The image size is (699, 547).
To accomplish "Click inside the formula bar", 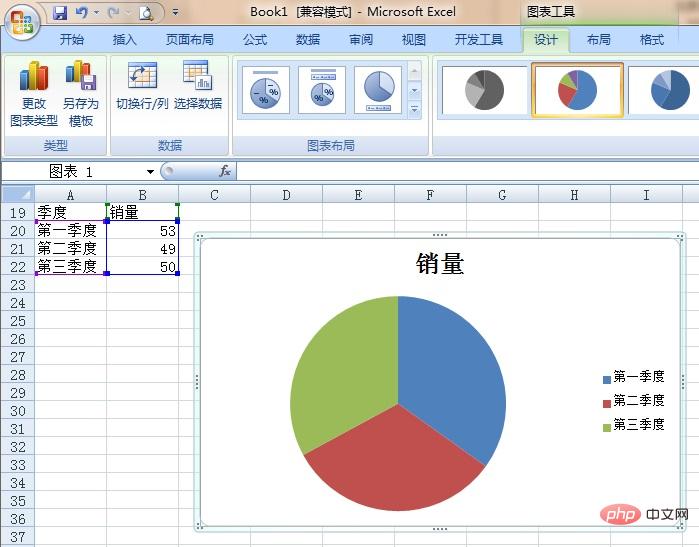I will [467, 171].
